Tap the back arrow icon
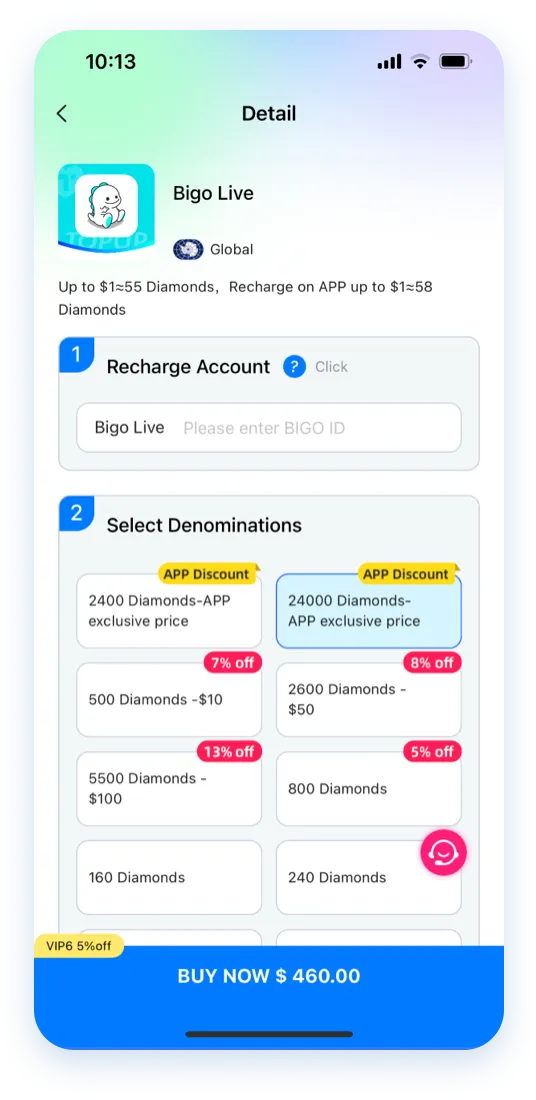The height and width of the screenshot is (1100, 536). tap(62, 114)
